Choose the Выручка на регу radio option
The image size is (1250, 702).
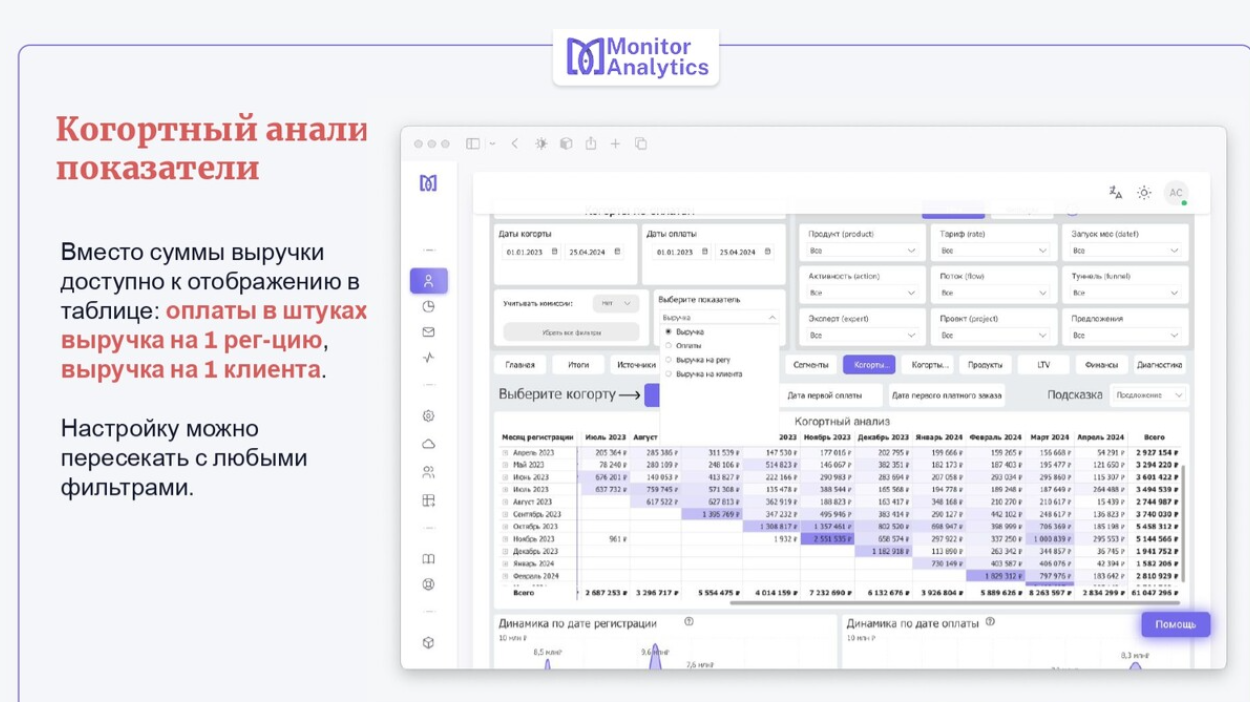click(x=669, y=360)
